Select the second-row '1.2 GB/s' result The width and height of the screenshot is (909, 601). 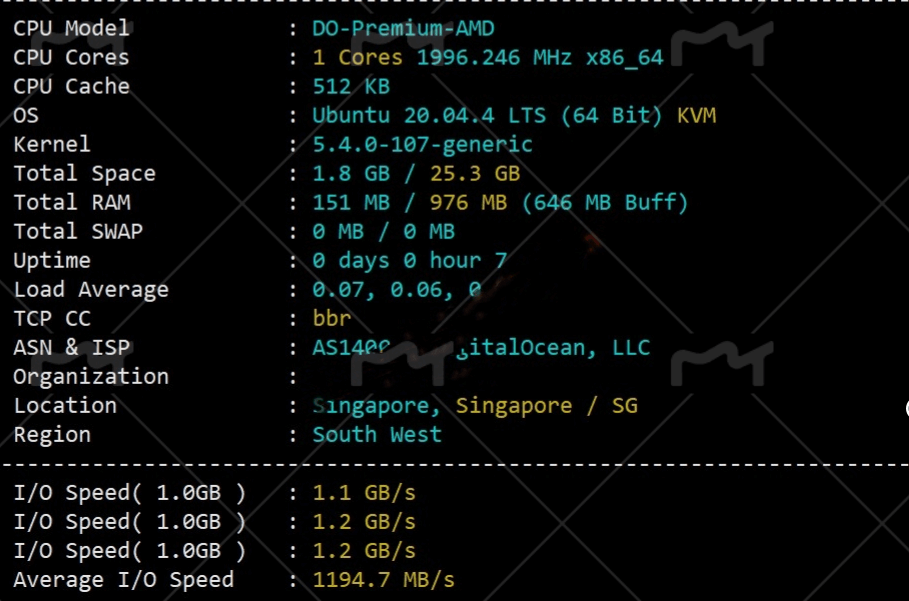(x=364, y=522)
